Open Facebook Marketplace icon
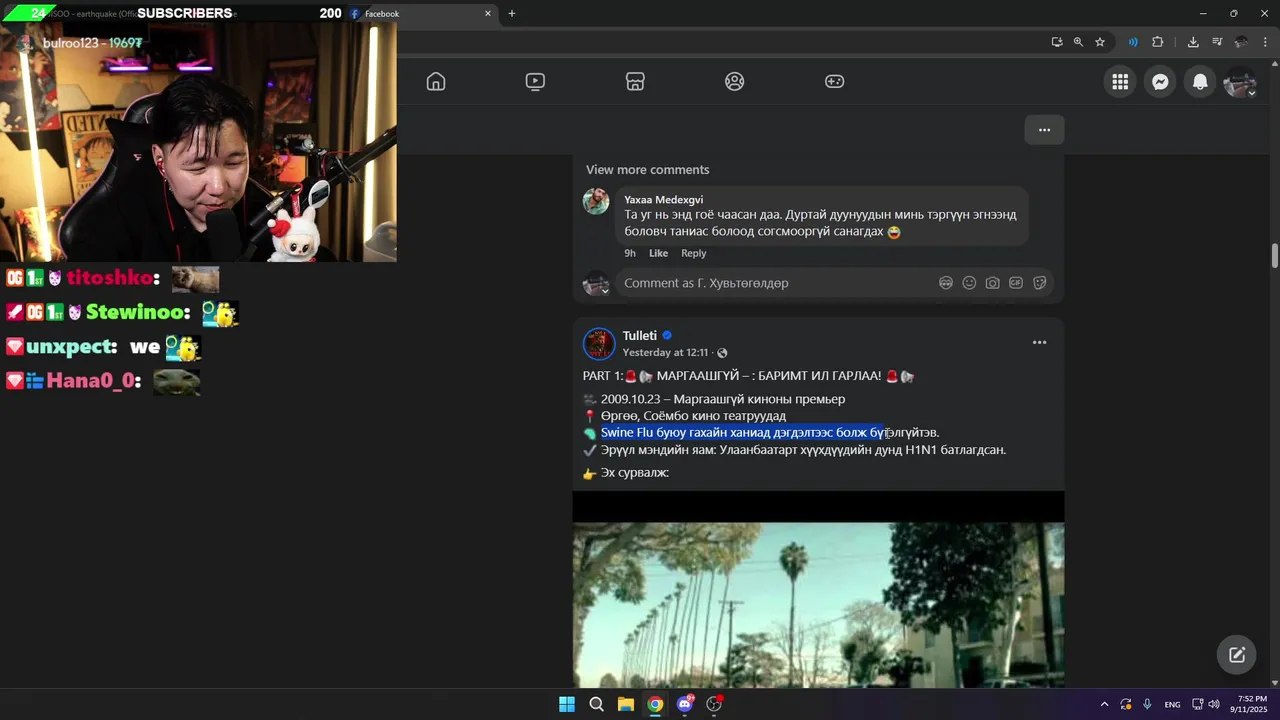Image resolution: width=1280 pixels, height=720 pixels. coord(635,82)
